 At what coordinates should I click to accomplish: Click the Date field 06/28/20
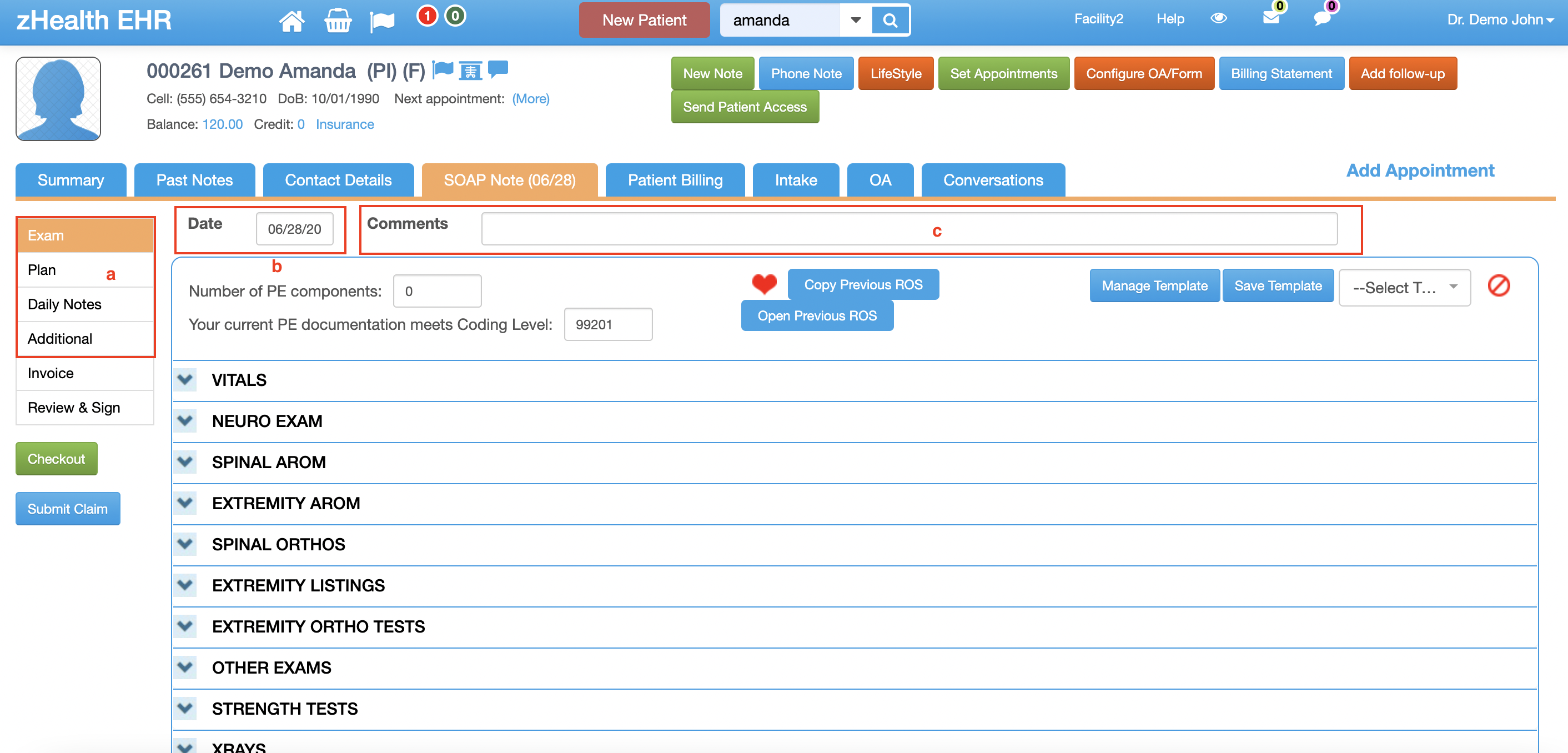(295, 228)
